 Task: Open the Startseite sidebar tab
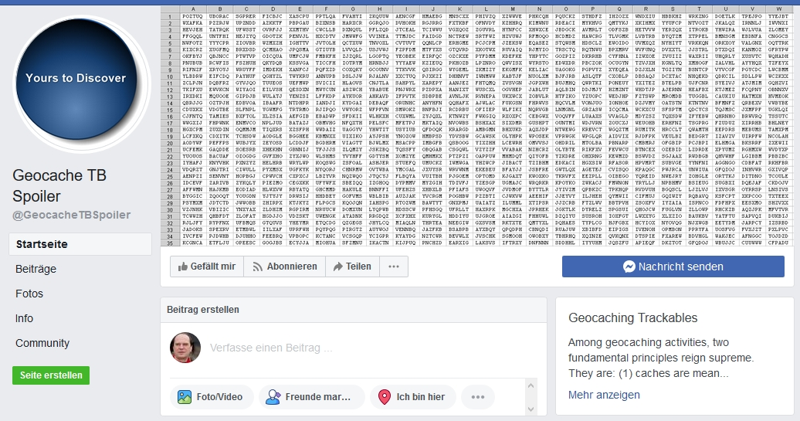(80, 244)
